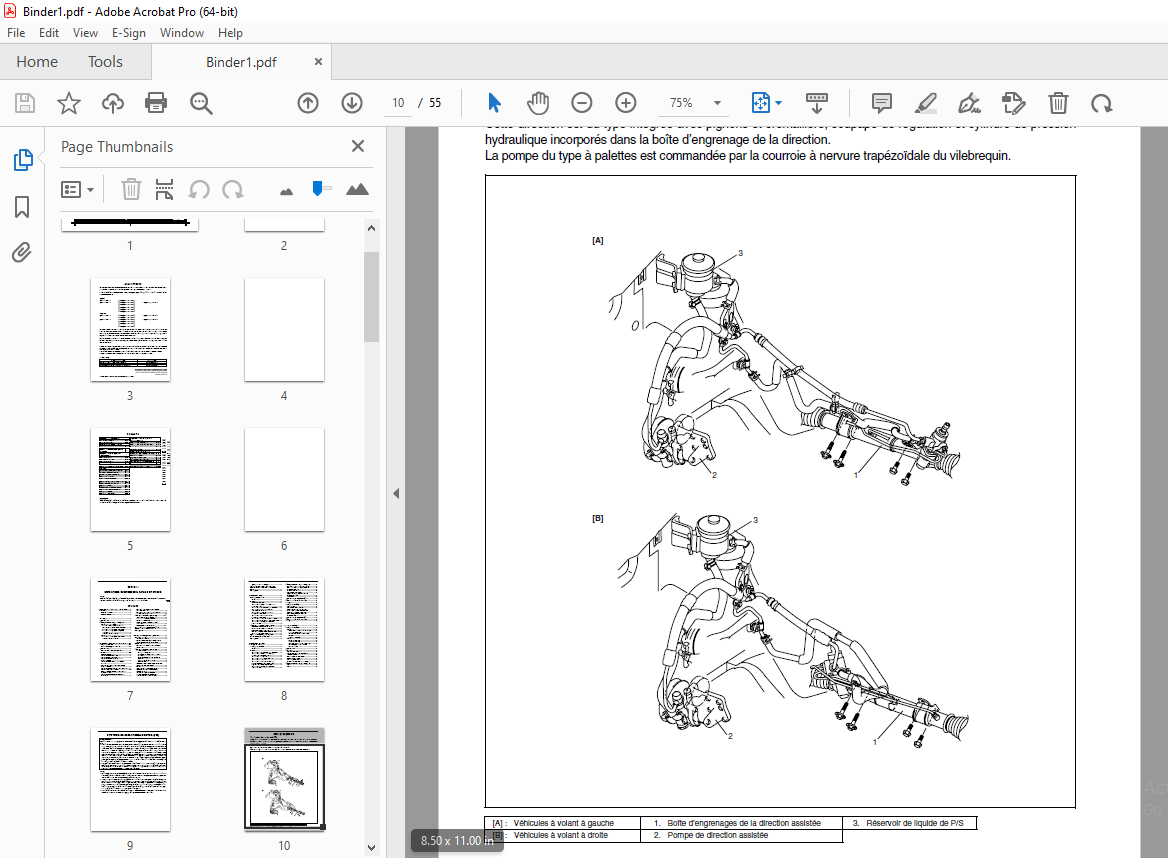This screenshot has height=858, width=1168.
Task: Go to next page arrow
Action: click(352, 103)
